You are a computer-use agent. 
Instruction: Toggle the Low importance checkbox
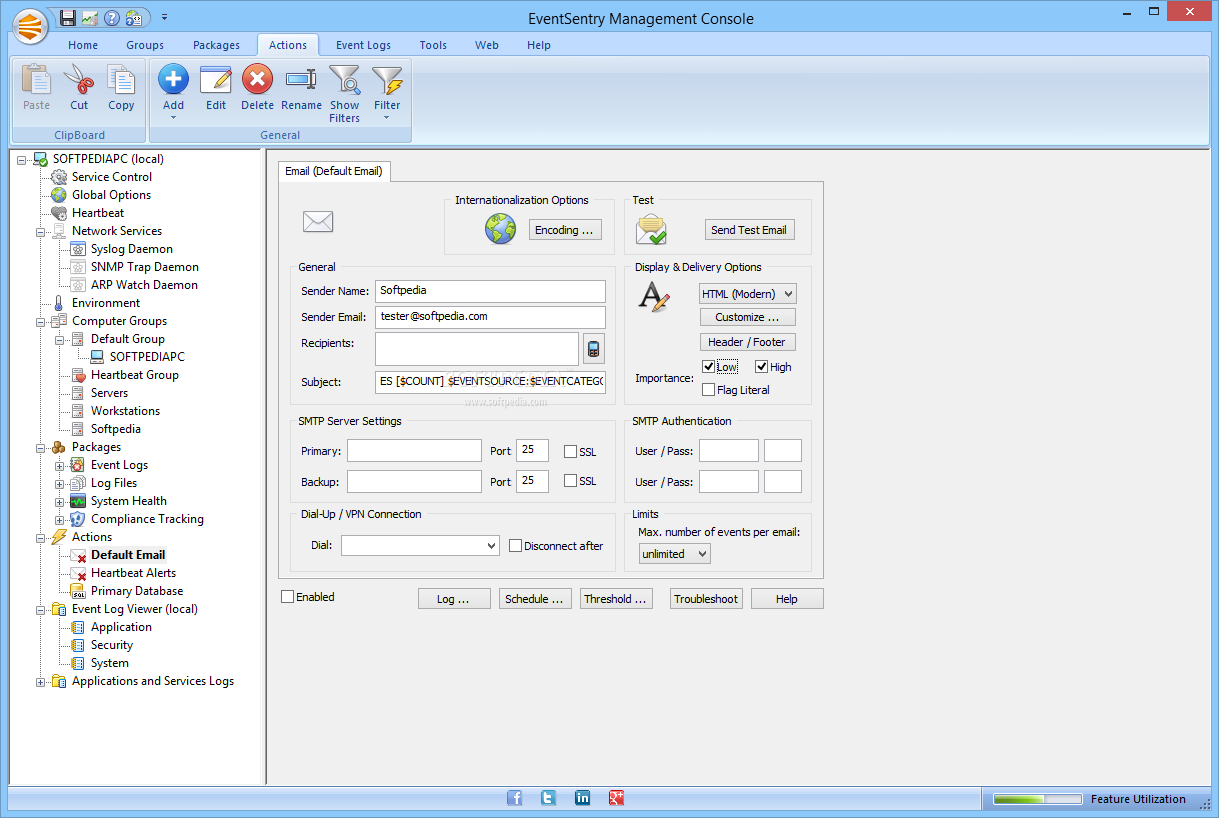pos(709,367)
